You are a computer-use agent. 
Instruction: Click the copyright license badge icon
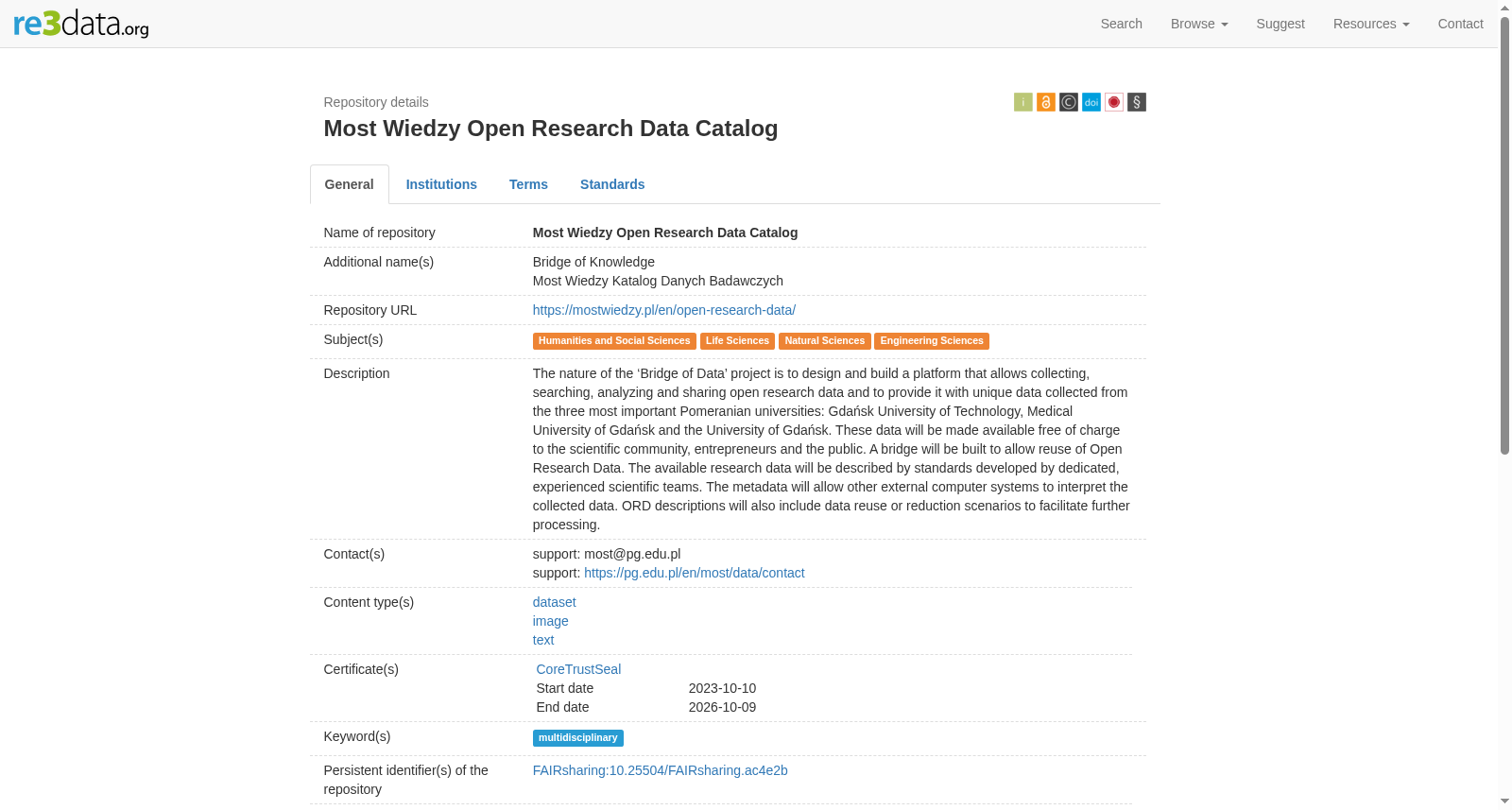coord(1069,102)
